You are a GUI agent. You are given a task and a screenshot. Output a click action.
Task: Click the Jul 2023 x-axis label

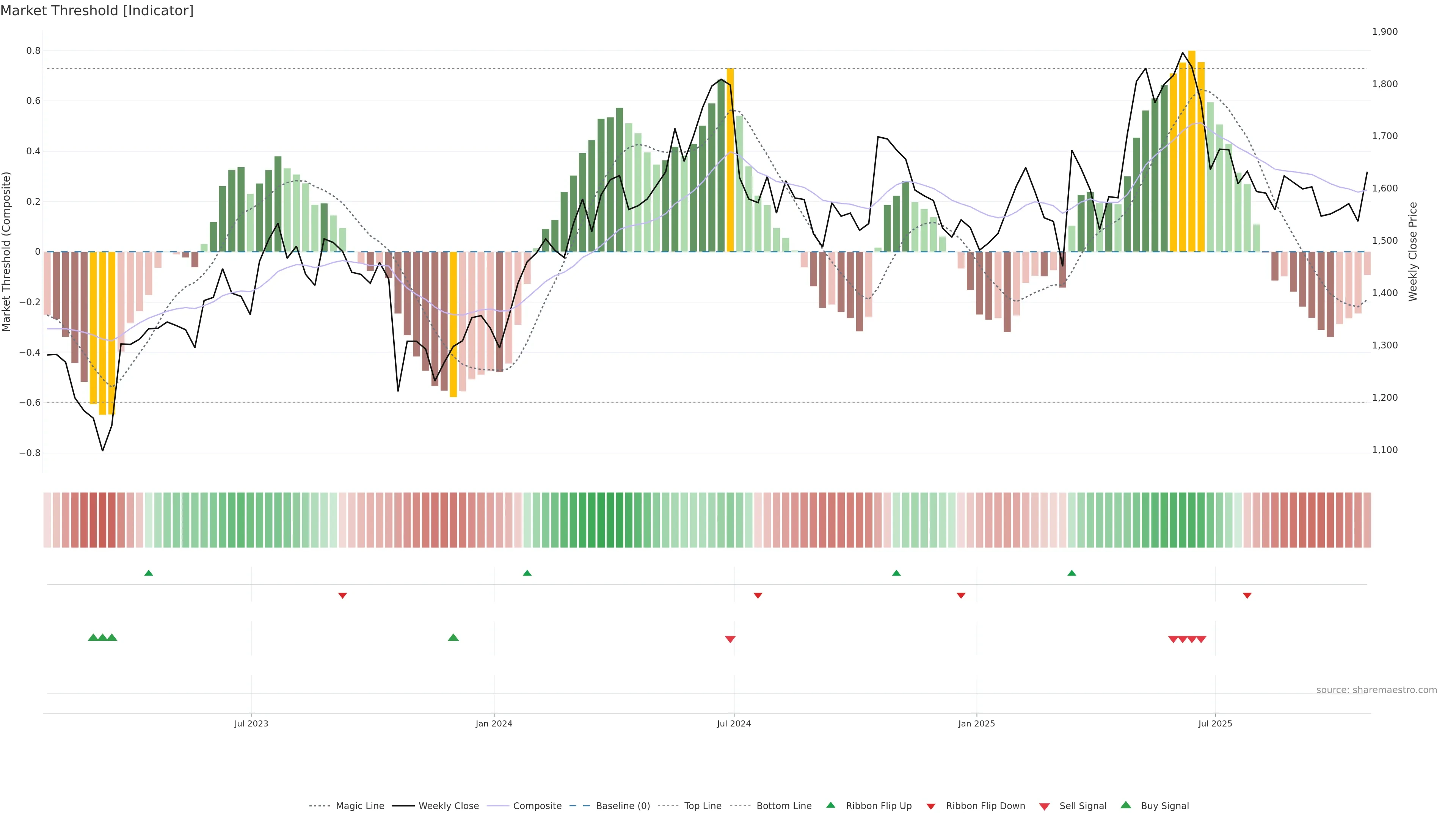251,723
